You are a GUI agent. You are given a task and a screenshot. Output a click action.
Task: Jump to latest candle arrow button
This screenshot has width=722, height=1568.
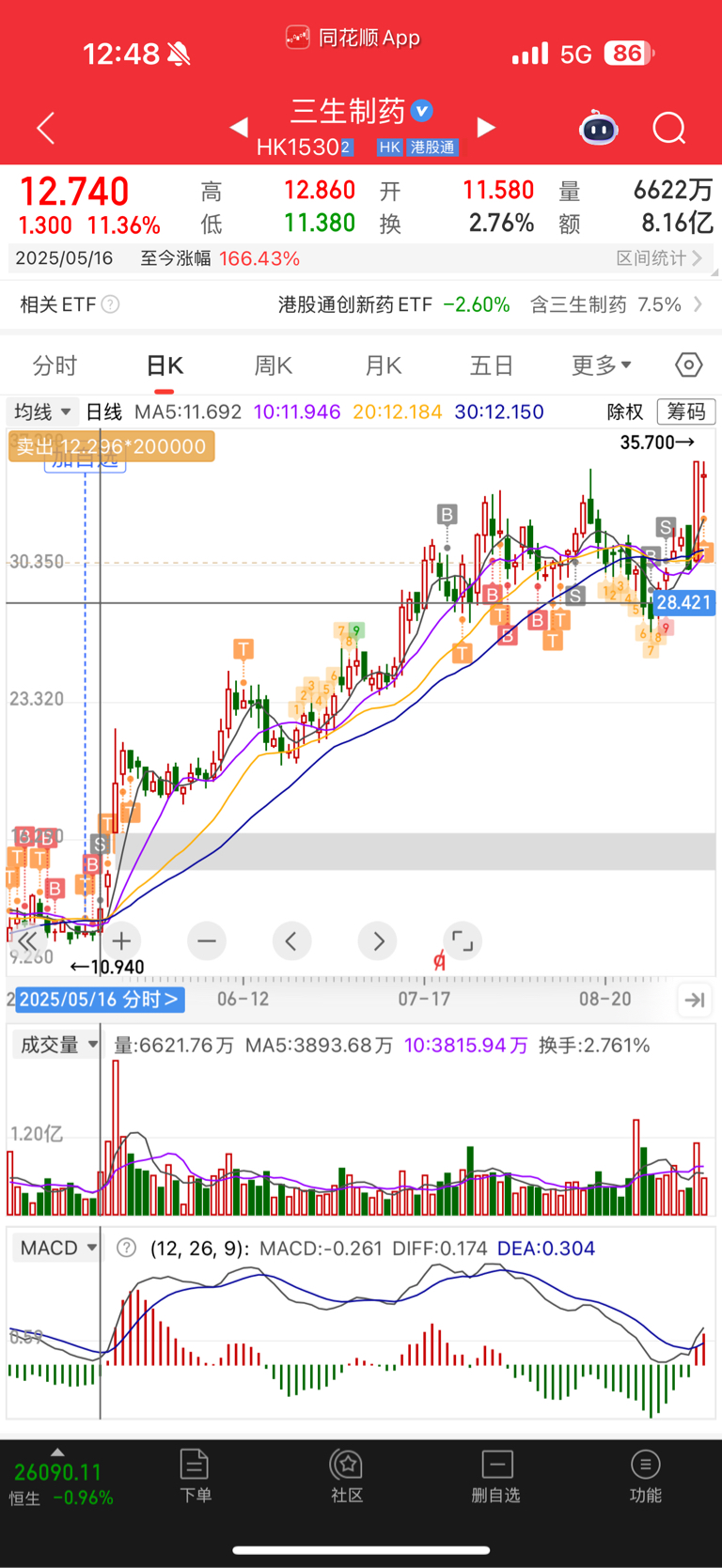[x=695, y=1000]
